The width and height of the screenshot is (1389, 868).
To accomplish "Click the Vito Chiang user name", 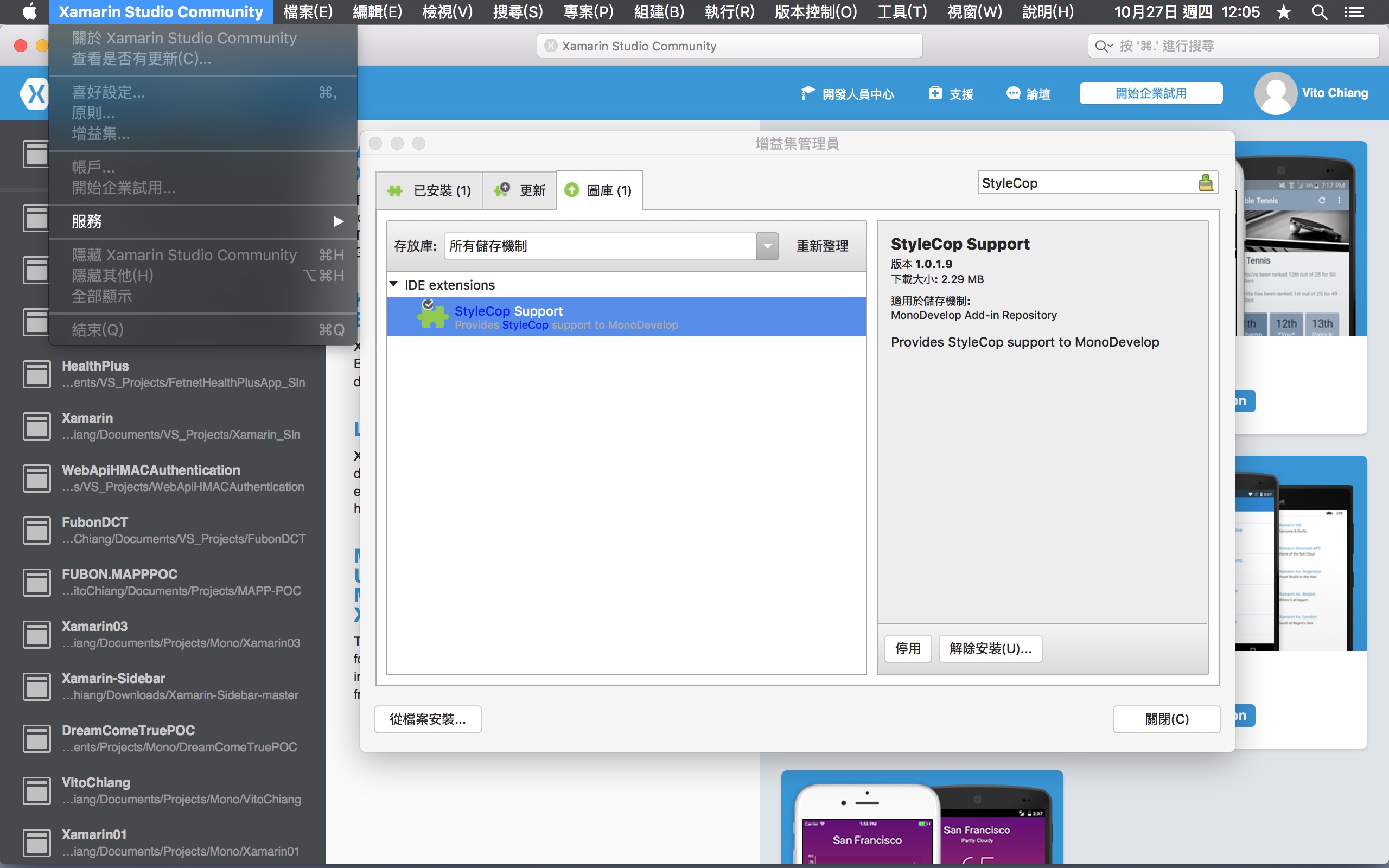I will pyautogui.click(x=1335, y=93).
